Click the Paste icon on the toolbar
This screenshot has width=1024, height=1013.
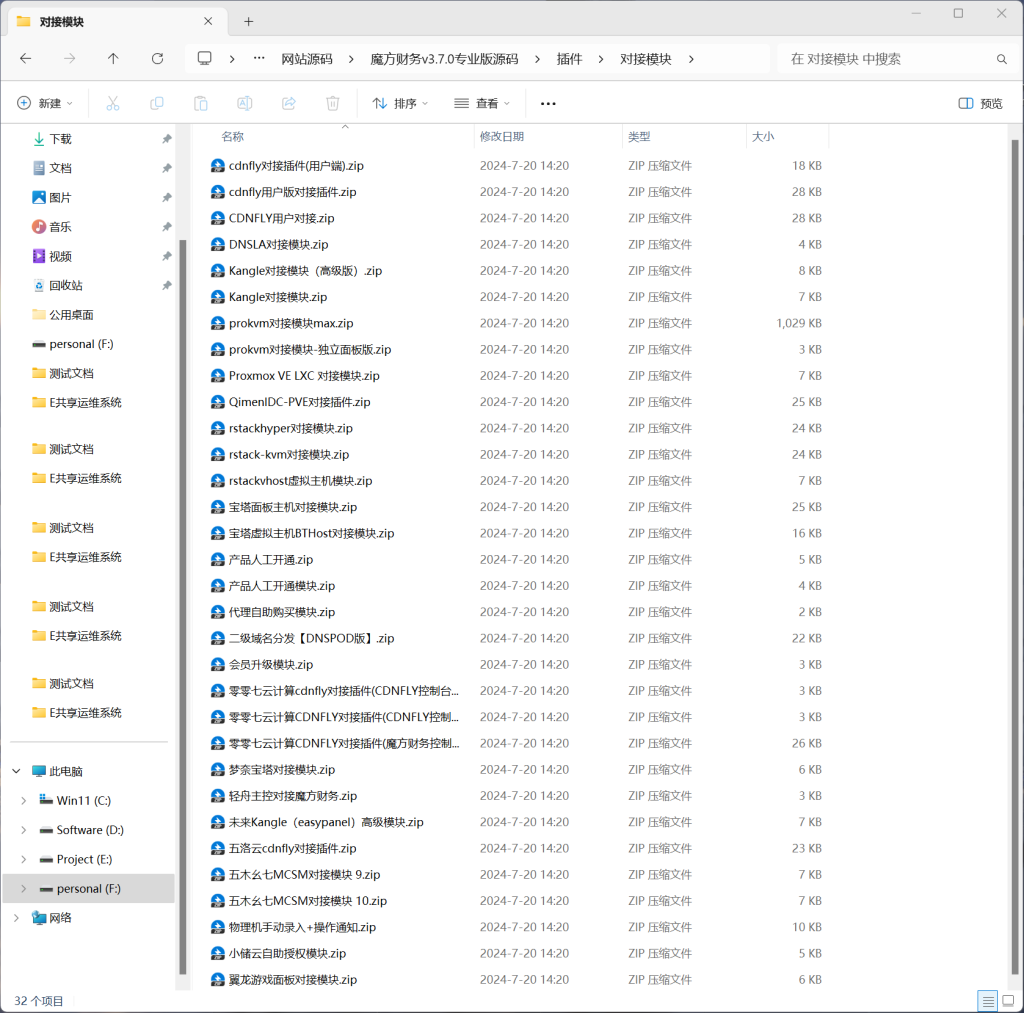pyautogui.click(x=199, y=103)
